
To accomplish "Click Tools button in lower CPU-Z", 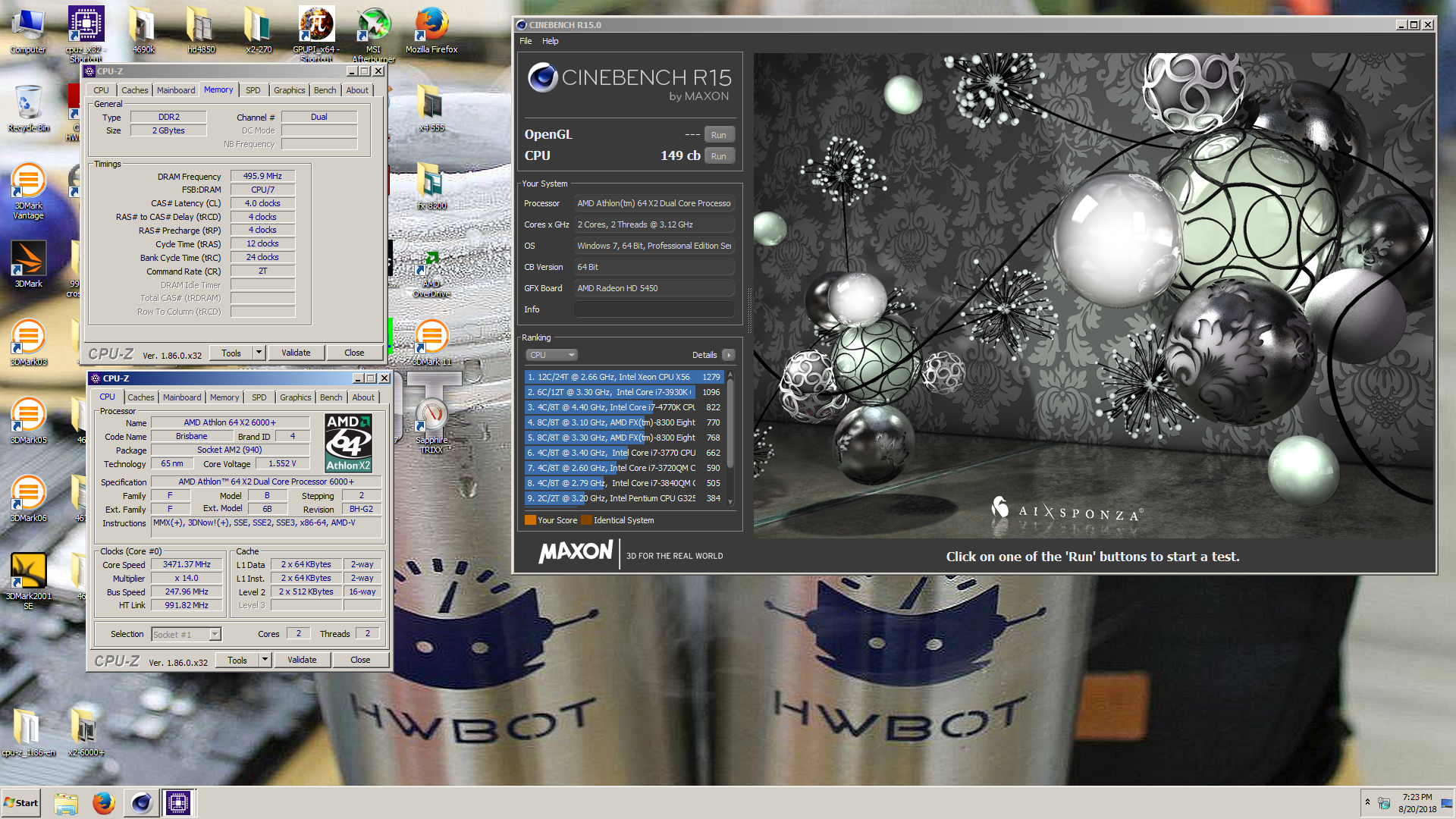I will 237,660.
